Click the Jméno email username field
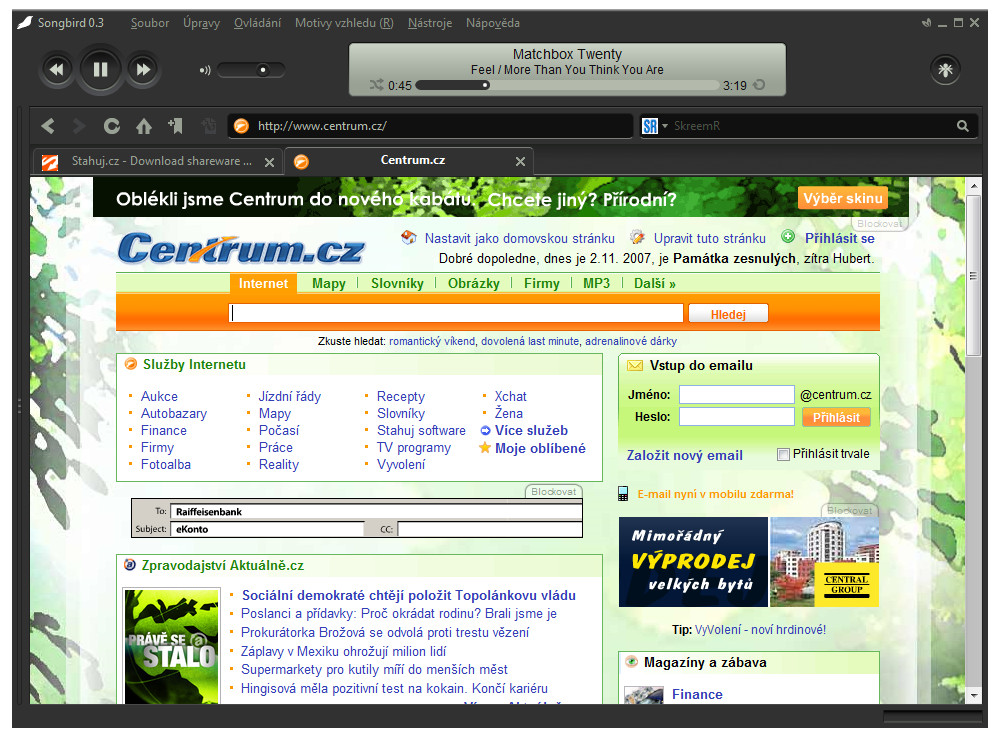 point(736,395)
